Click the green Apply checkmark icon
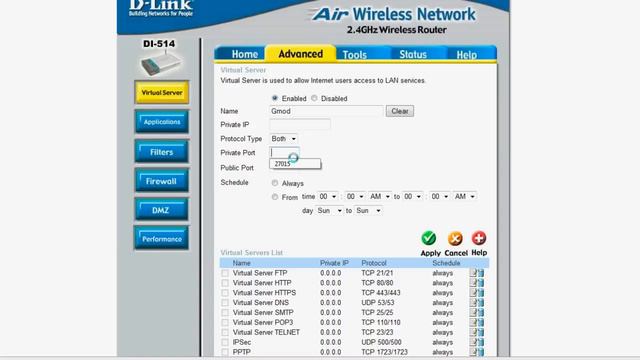 click(x=429, y=238)
